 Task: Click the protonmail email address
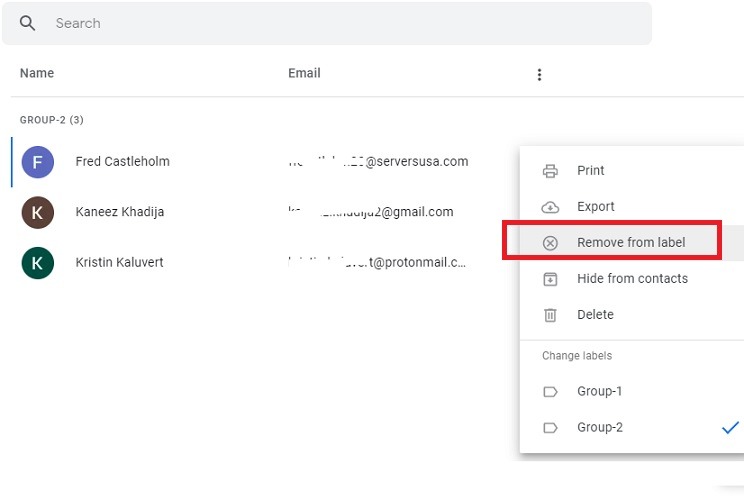tap(377, 262)
